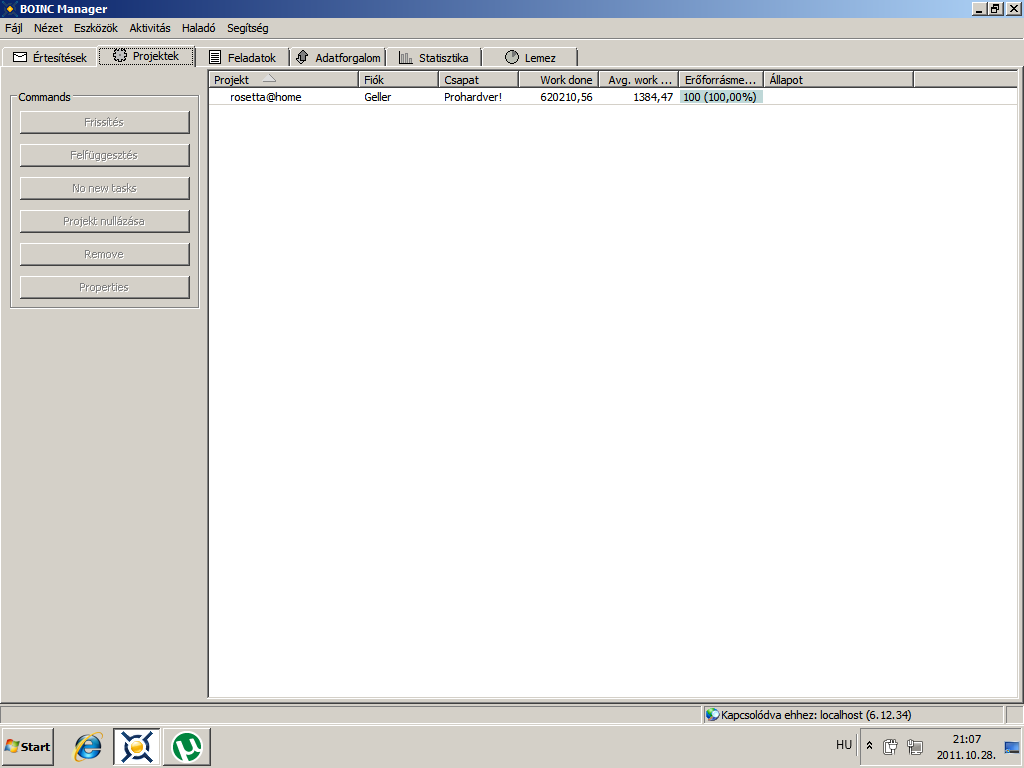Click the show desktop icon in tray
The image size is (1024, 768).
[x=1012, y=747]
